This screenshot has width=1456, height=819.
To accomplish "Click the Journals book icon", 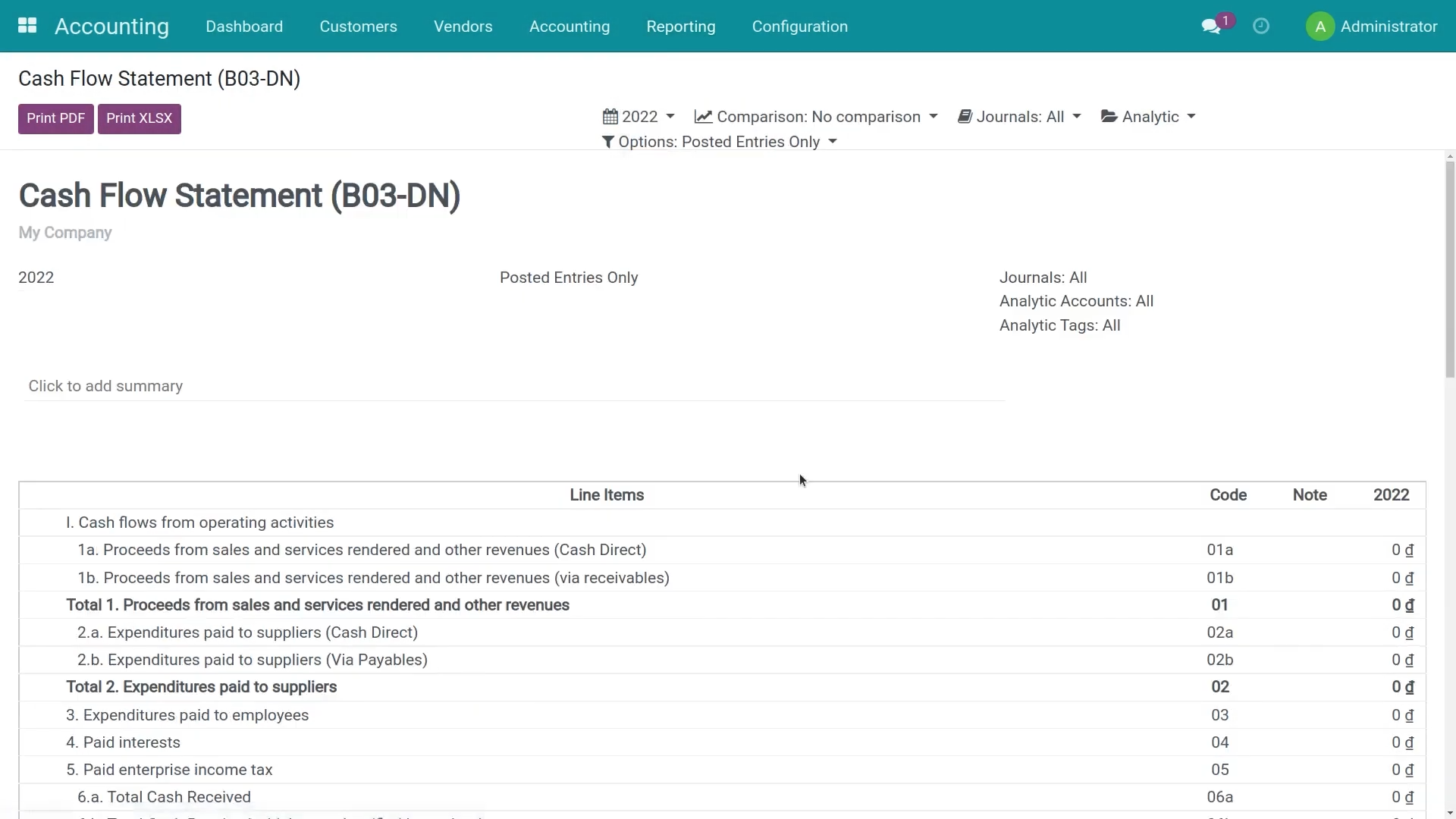I will [x=965, y=117].
